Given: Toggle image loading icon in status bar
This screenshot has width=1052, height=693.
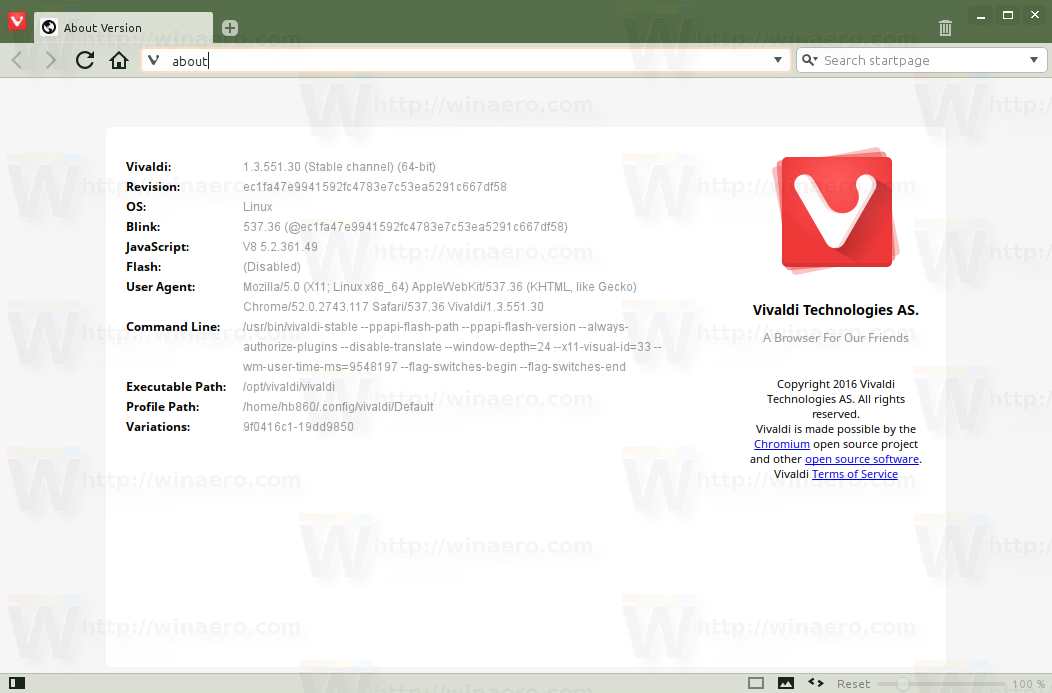Looking at the screenshot, I should tap(786, 683).
